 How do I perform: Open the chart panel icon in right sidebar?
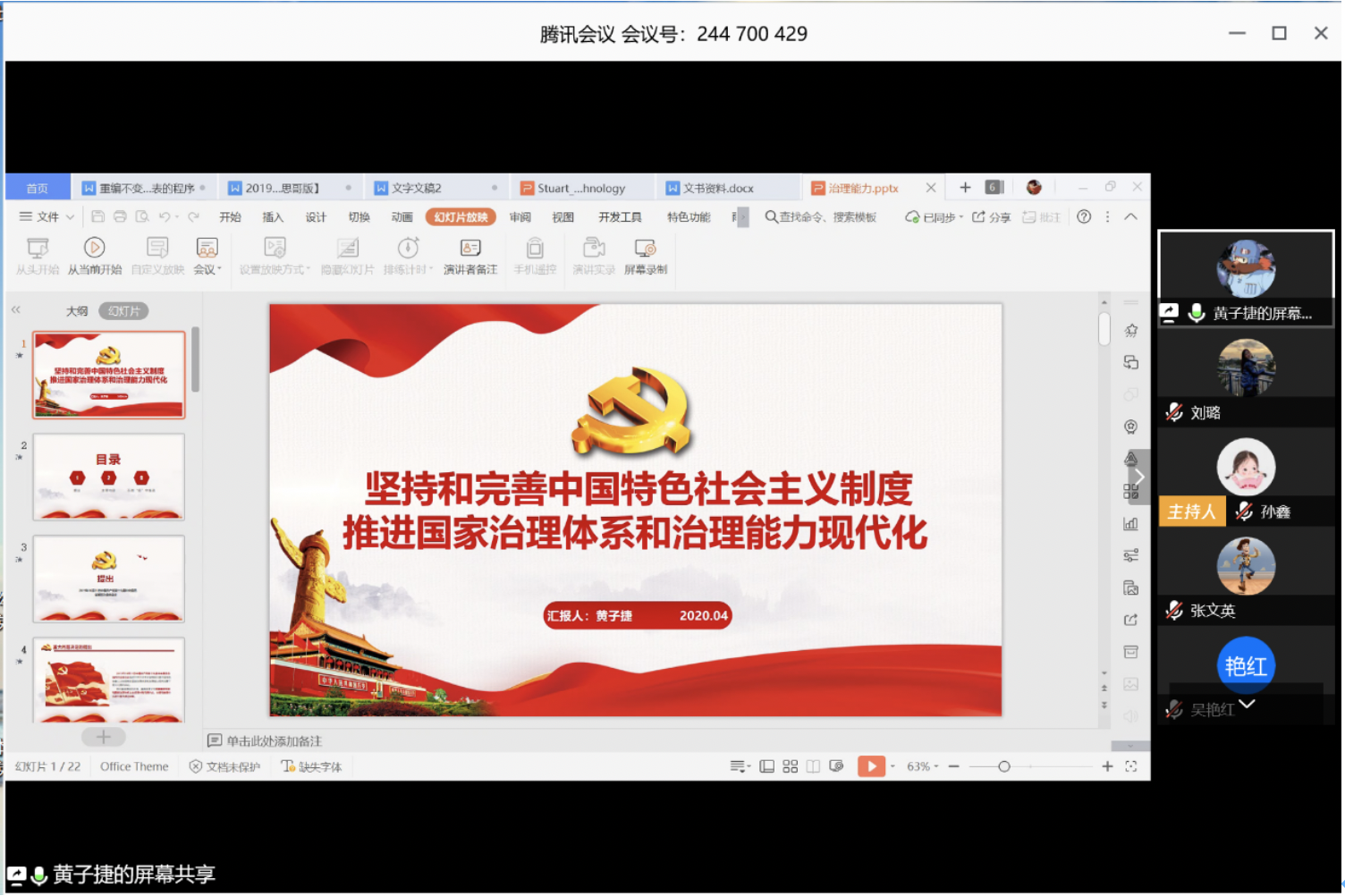tap(1130, 523)
